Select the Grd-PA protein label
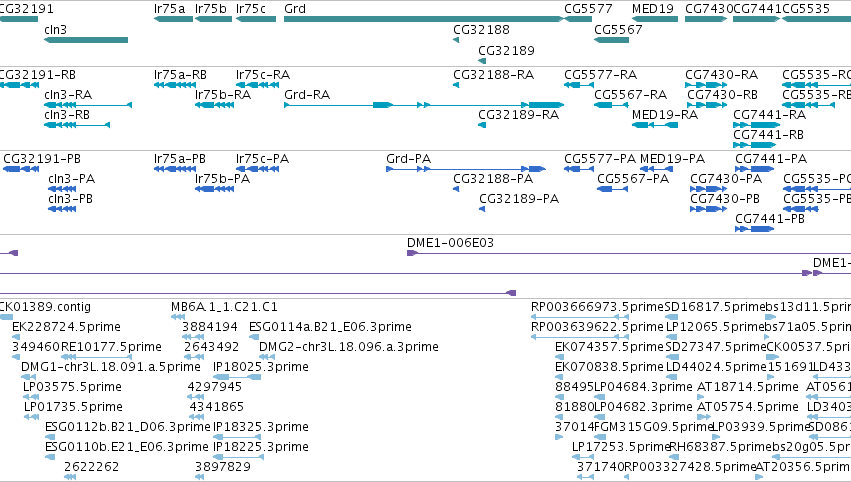 [x=409, y=158]
